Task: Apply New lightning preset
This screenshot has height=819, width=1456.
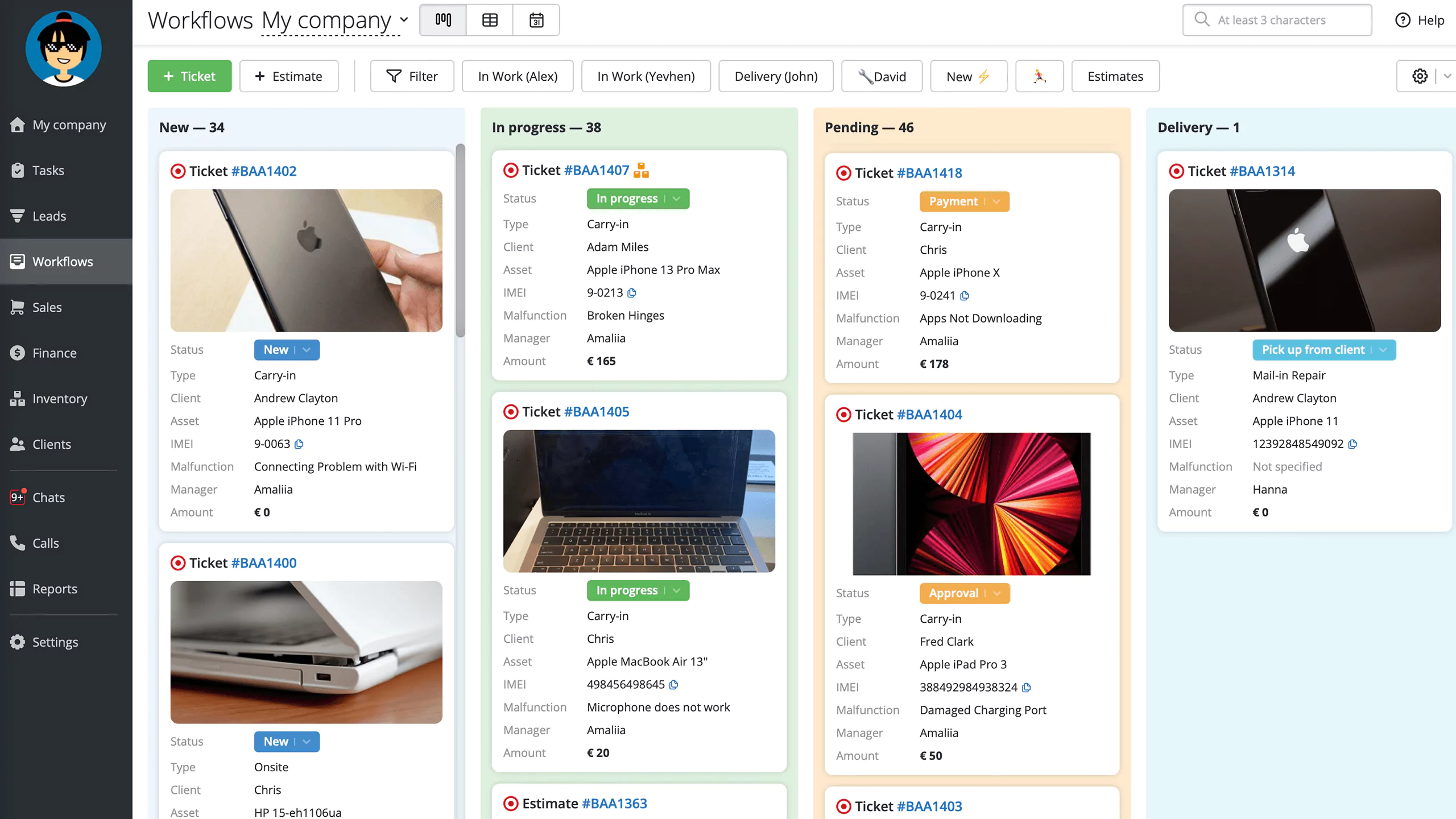Action: [x=969, y=76]
